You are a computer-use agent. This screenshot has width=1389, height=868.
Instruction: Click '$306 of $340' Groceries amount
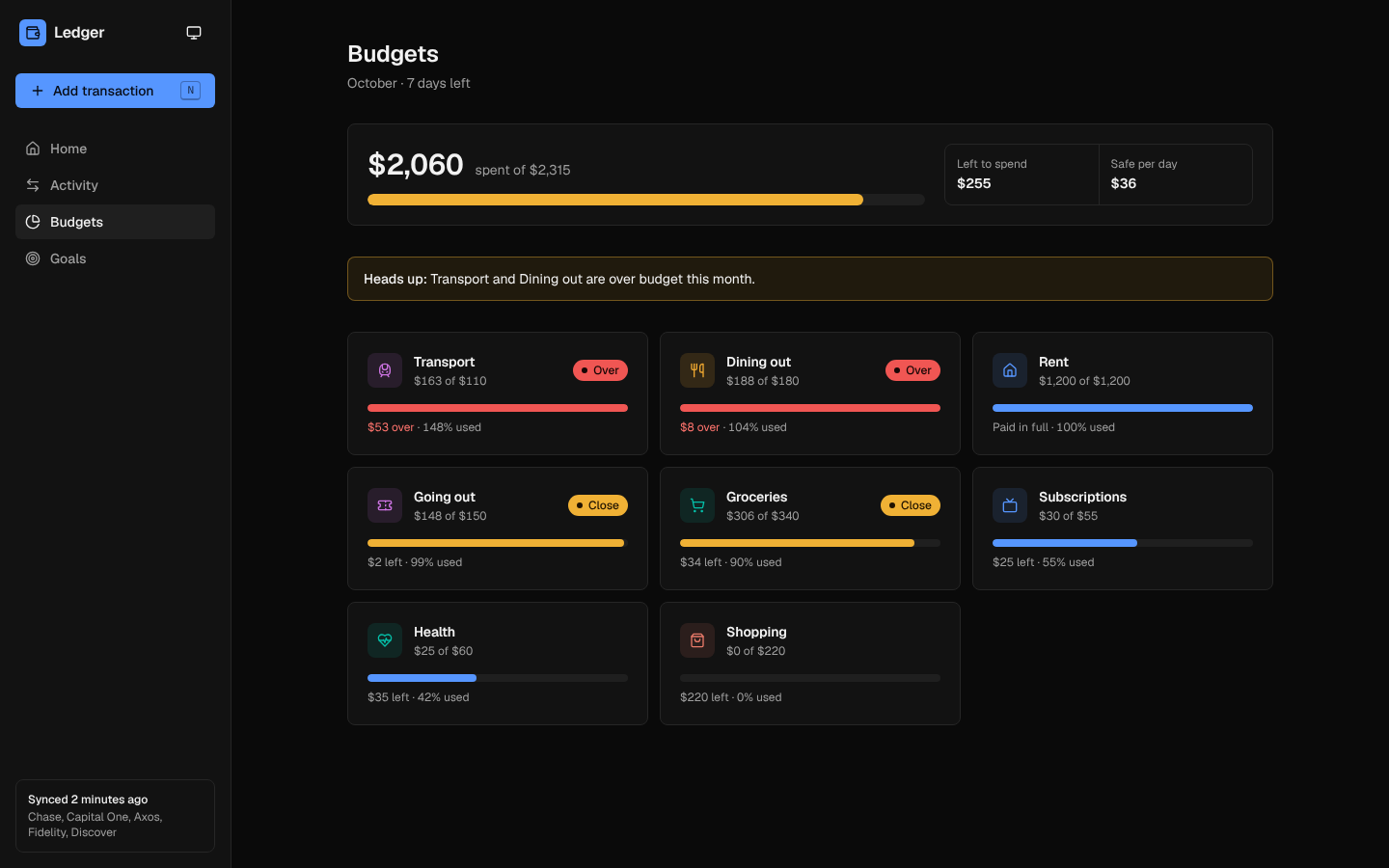(x=763, y=516)
